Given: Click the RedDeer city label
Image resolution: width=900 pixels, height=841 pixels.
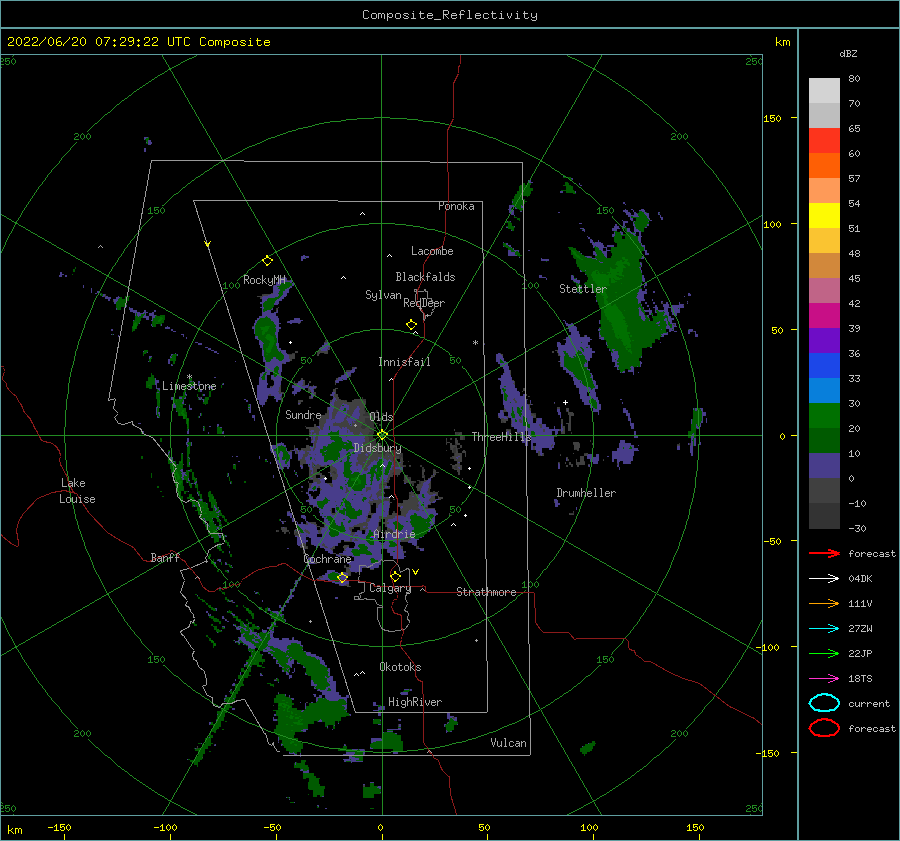Looking at the screenshot, I should 424,303.
